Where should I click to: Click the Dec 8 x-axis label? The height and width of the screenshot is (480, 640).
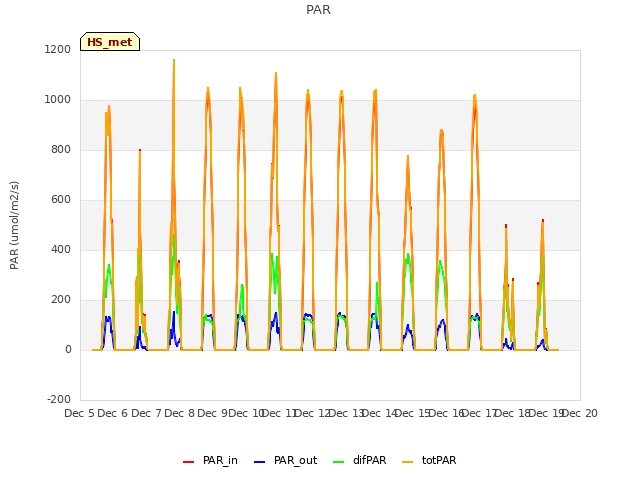pyautogui.click(x=179, y=413)
